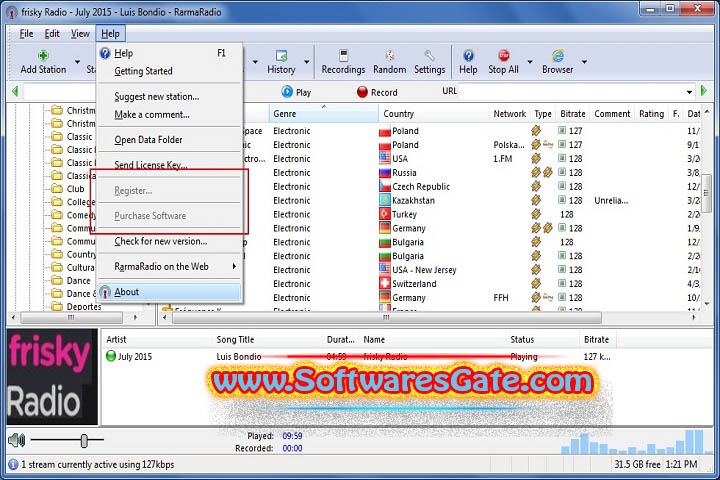Click the Unrelia... comment cell
This screenshot has height=480, width=720.
(x=611, y=200)
